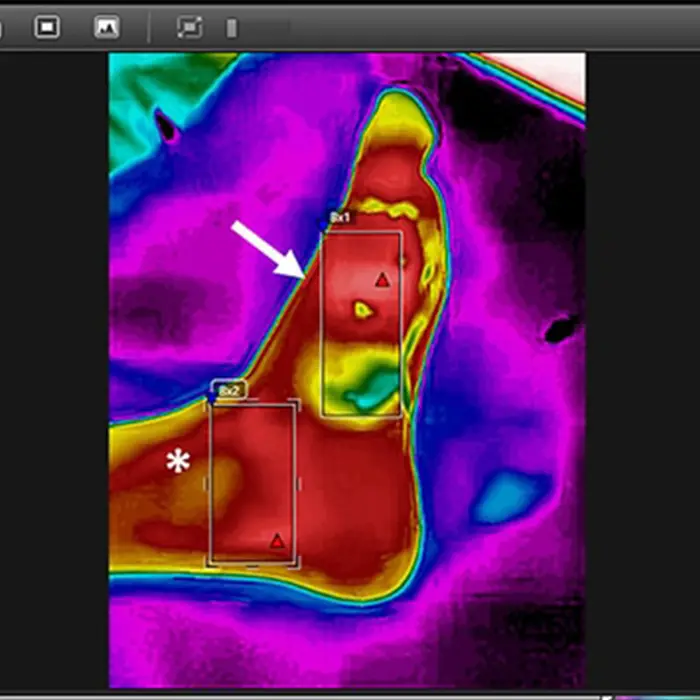This screenshot has height=700, width=700.
Task: Click the image picture icon in toolbar
Action: point(106,27)
